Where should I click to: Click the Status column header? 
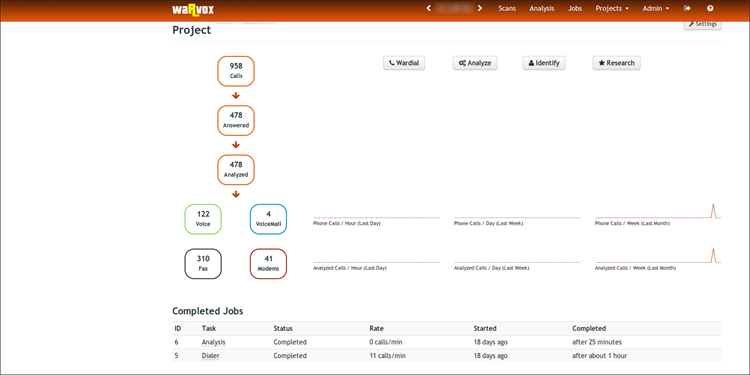(283, 329)
